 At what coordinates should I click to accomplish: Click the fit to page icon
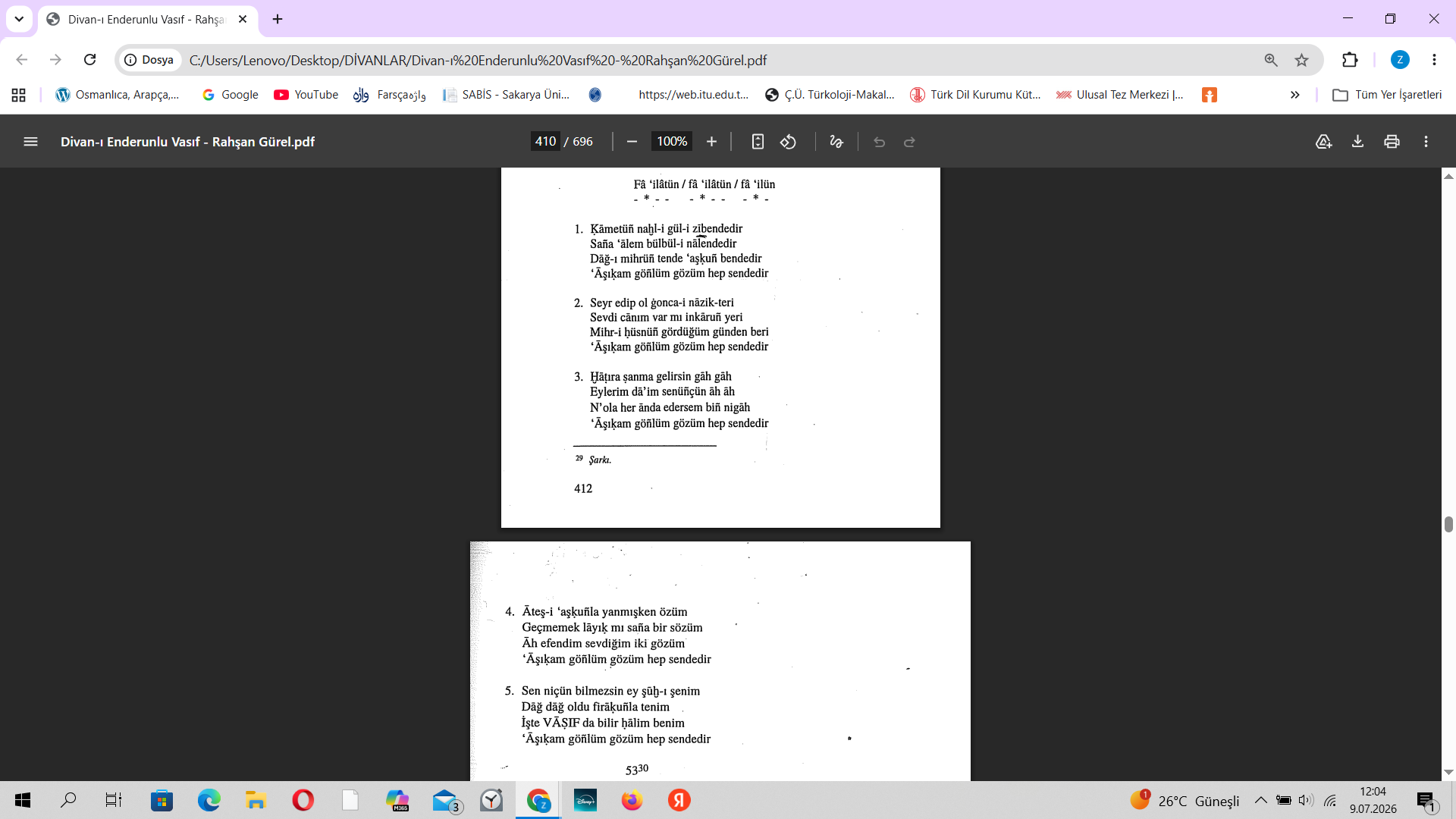point(758,142)
